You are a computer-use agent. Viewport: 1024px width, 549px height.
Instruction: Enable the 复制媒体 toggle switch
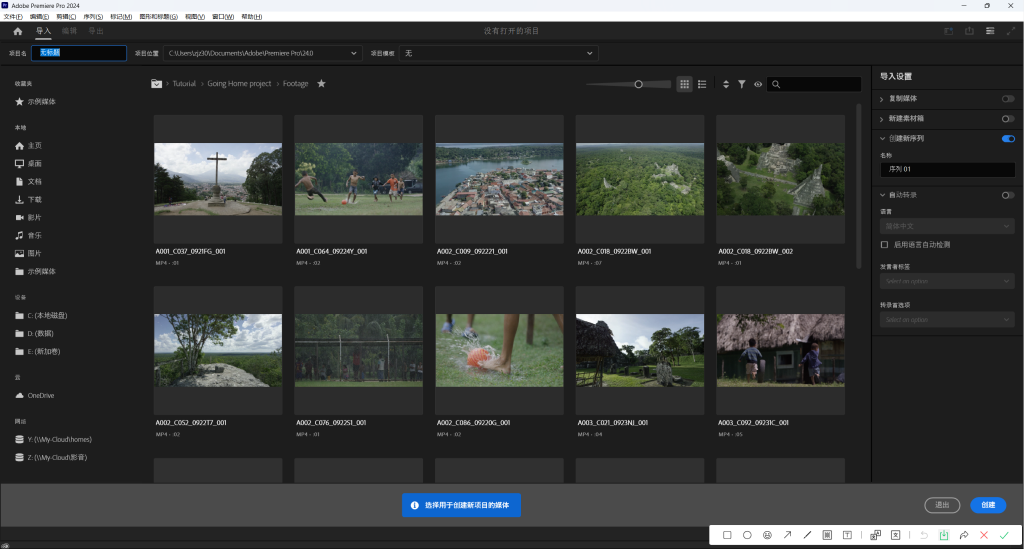1007,99
